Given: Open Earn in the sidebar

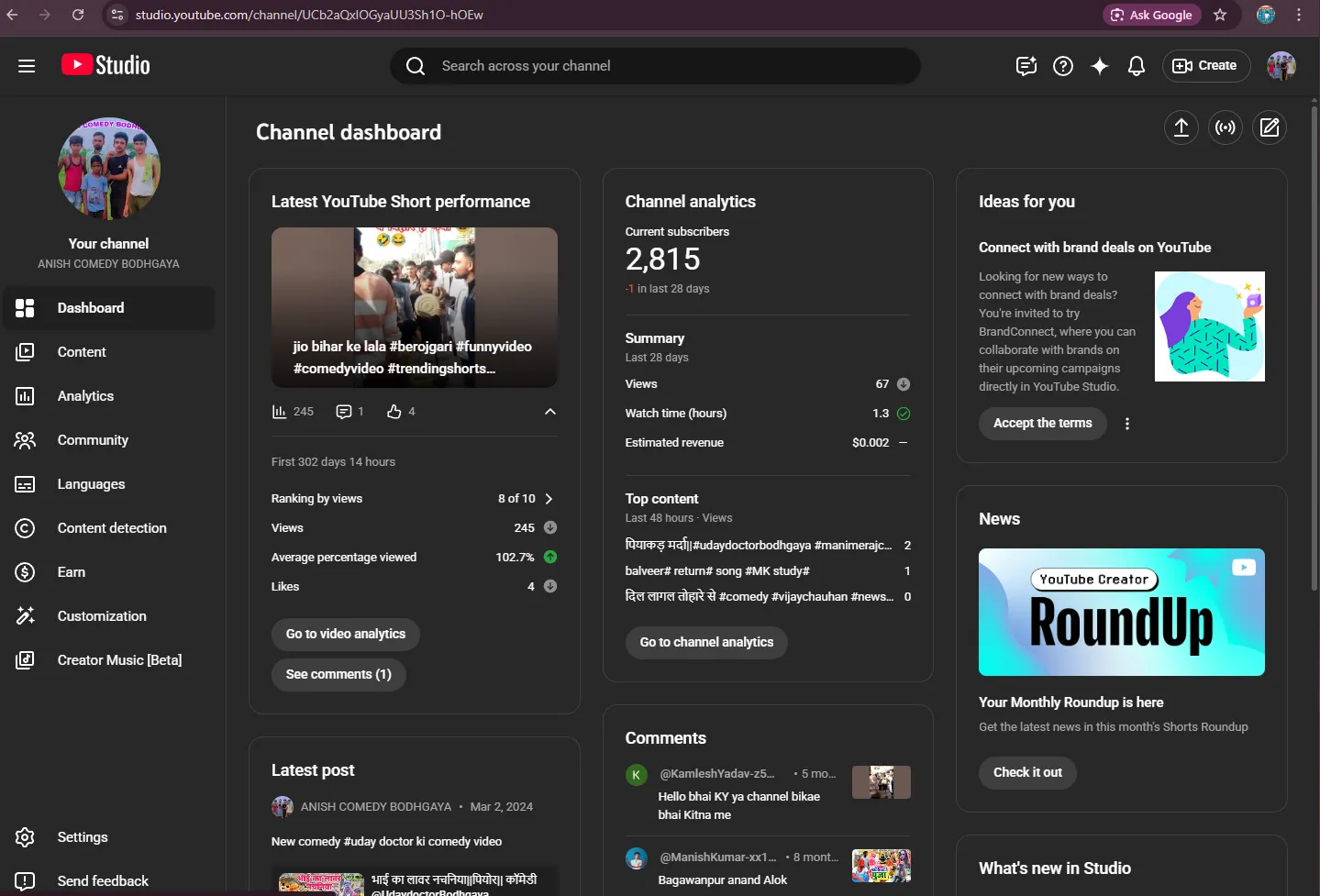Looking at the screenshot, I should click(x=109, y=572).
